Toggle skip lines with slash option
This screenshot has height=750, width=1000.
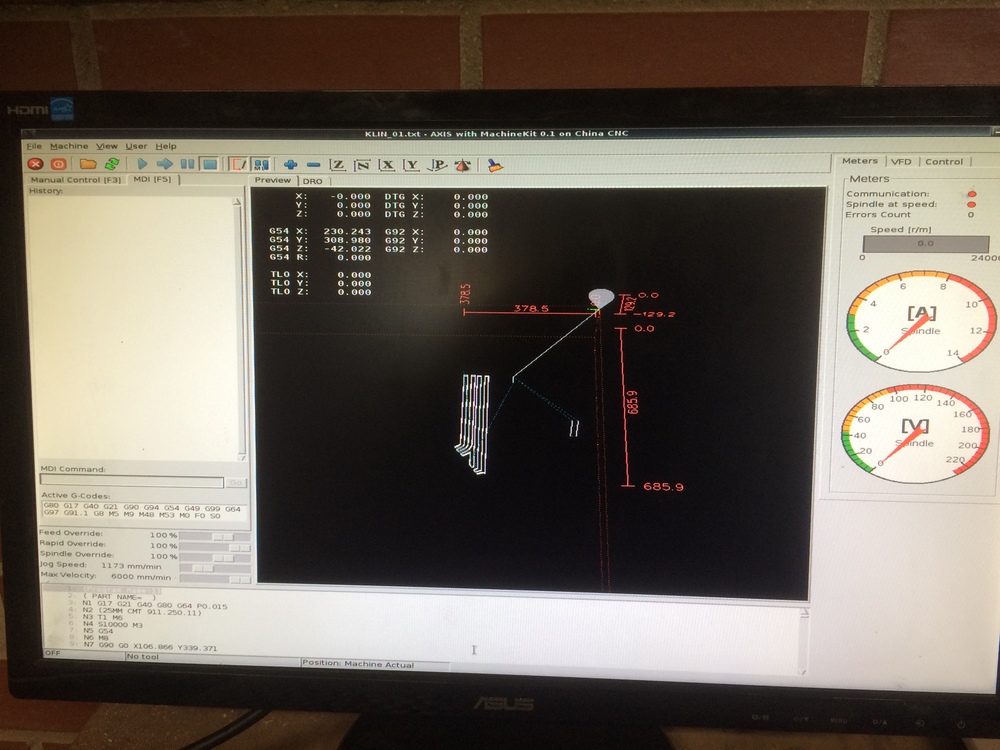[x=238, y=164]
